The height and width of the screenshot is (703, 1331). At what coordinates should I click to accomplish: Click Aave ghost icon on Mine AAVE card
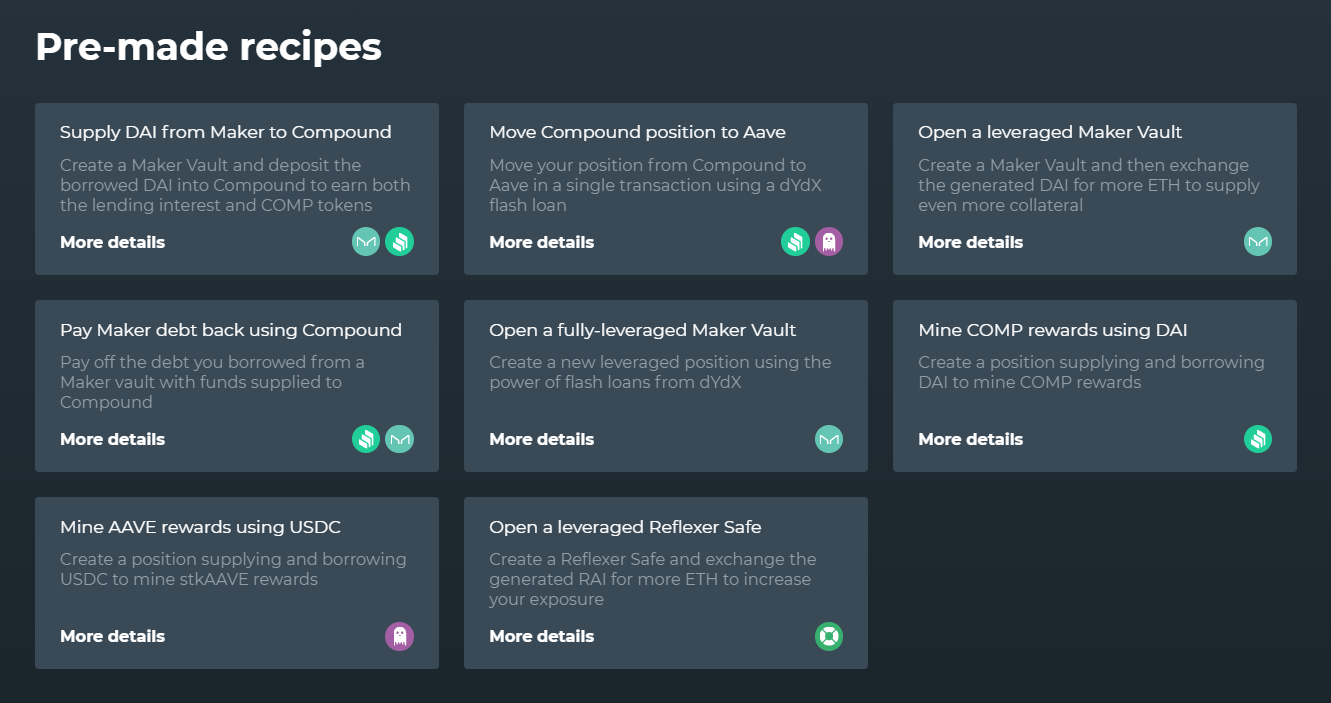click(400, 636)
